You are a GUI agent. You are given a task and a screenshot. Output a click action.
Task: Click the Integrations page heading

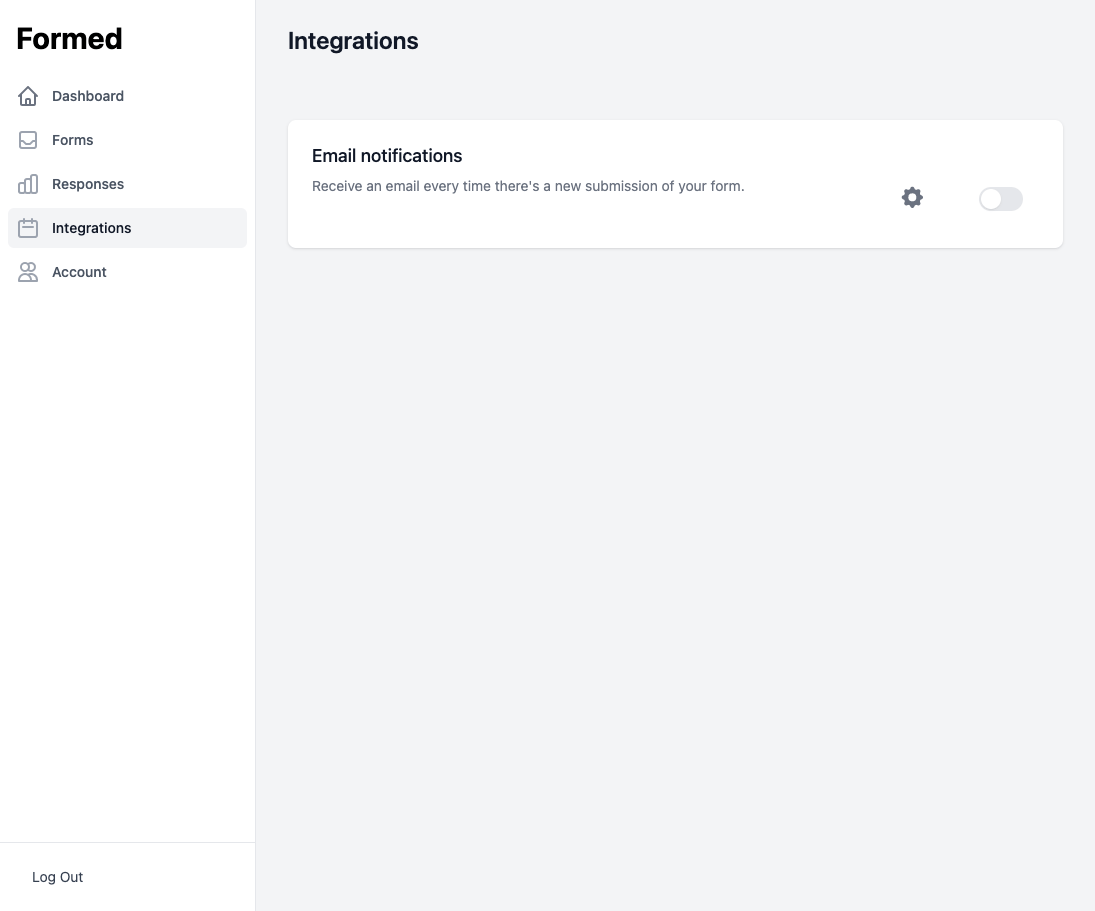353,41
